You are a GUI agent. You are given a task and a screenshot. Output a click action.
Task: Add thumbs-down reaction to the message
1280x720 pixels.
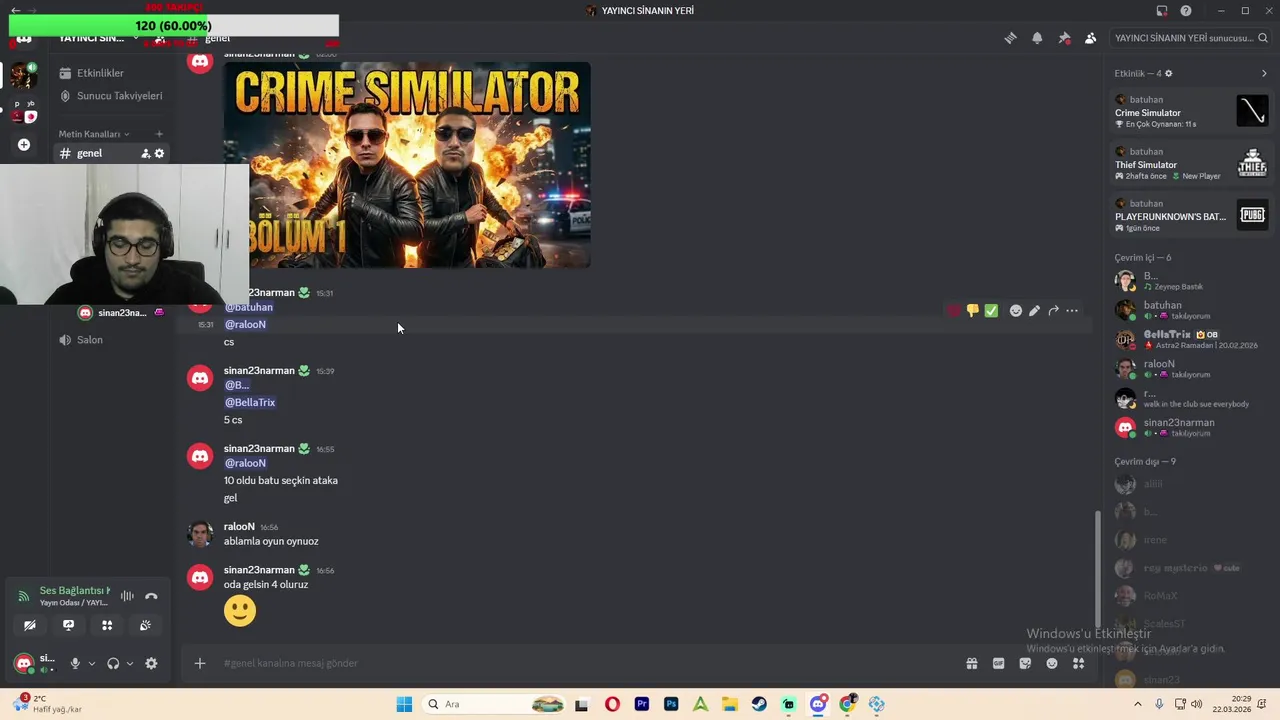pyautogui.click(x=972, y=311)
